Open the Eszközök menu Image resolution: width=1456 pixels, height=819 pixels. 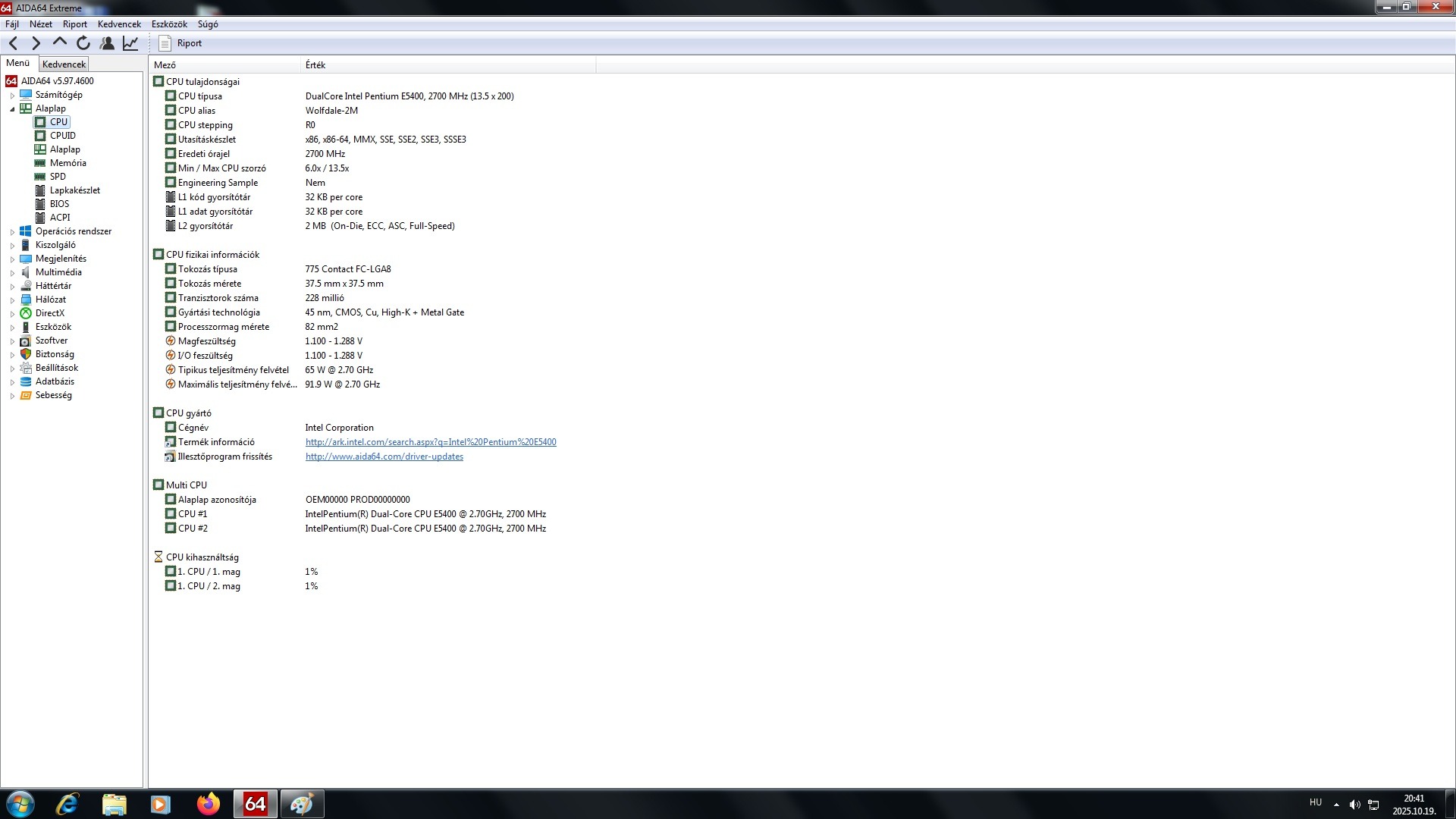169,24
